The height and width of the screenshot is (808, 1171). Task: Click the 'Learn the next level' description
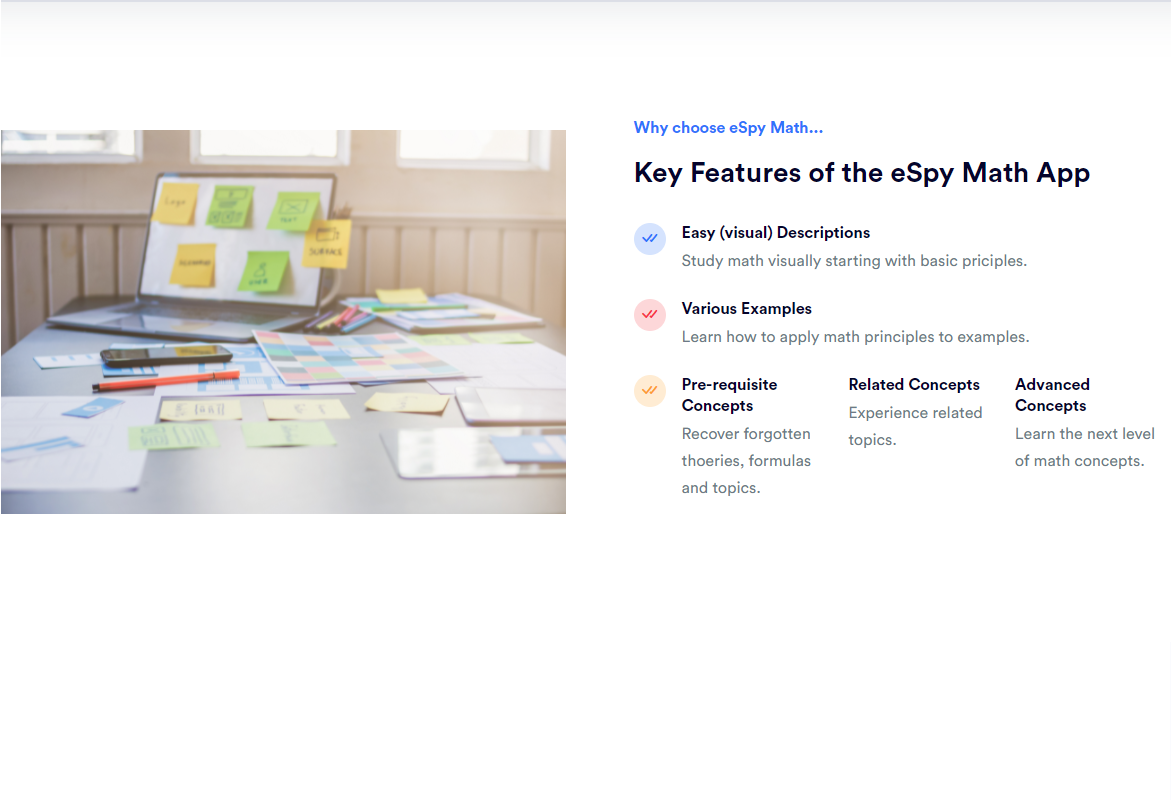point(1084,447)
